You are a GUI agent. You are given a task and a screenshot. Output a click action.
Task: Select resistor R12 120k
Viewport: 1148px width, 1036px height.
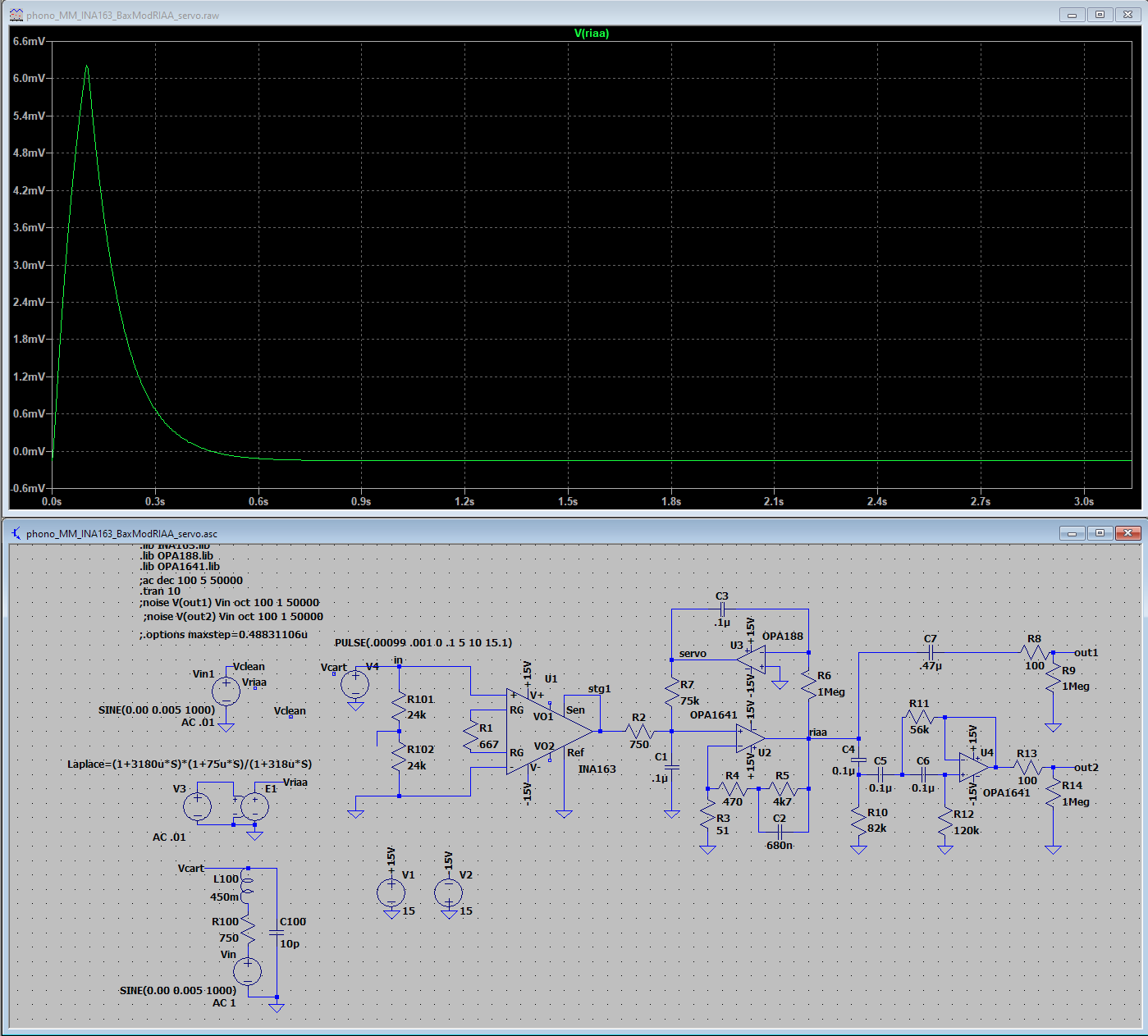(944, 821)
